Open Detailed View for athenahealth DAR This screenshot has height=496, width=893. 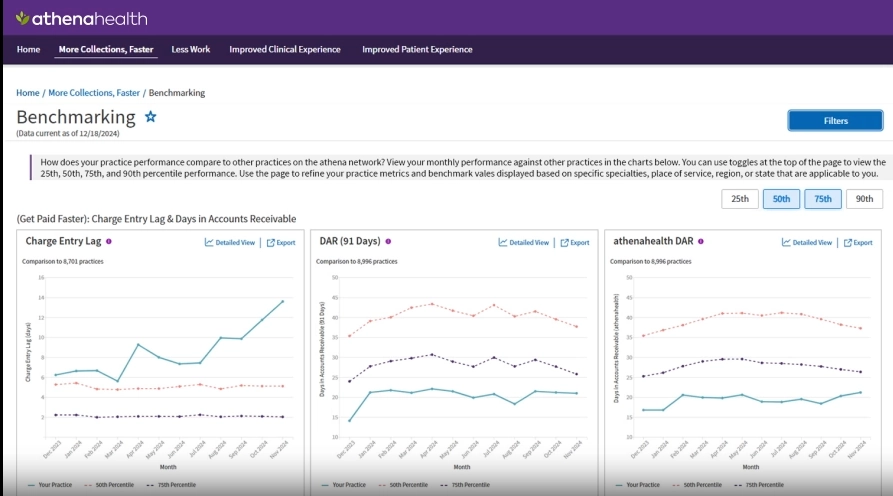tap(807, 243)
